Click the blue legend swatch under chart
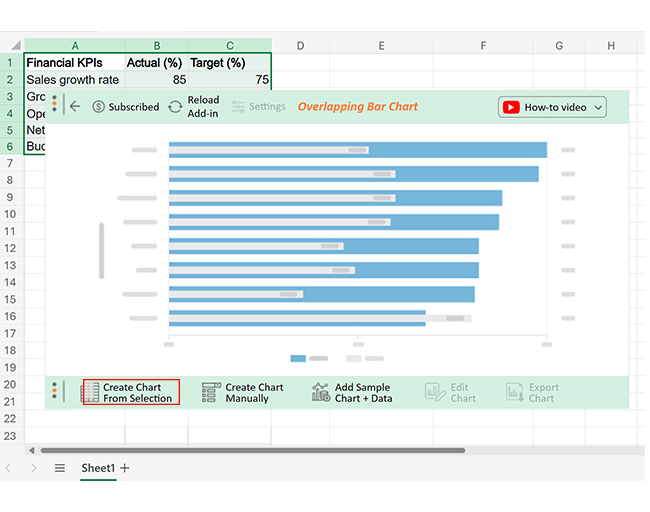Viewport: 650px width, 512px height. [x=298, y=358]
